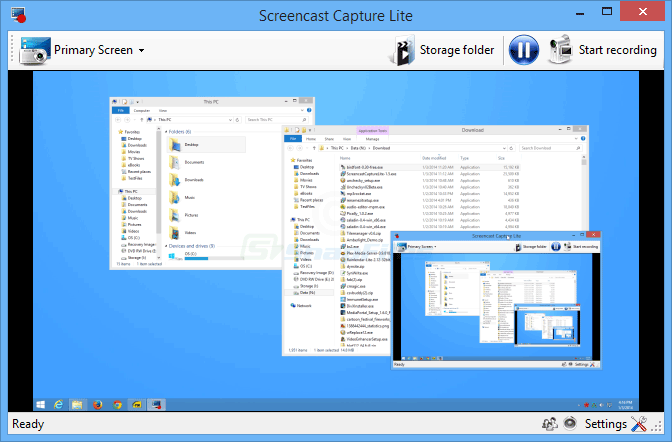Switch to Computer tab in This PC window
Screen dimensions: 672x442
142,111
